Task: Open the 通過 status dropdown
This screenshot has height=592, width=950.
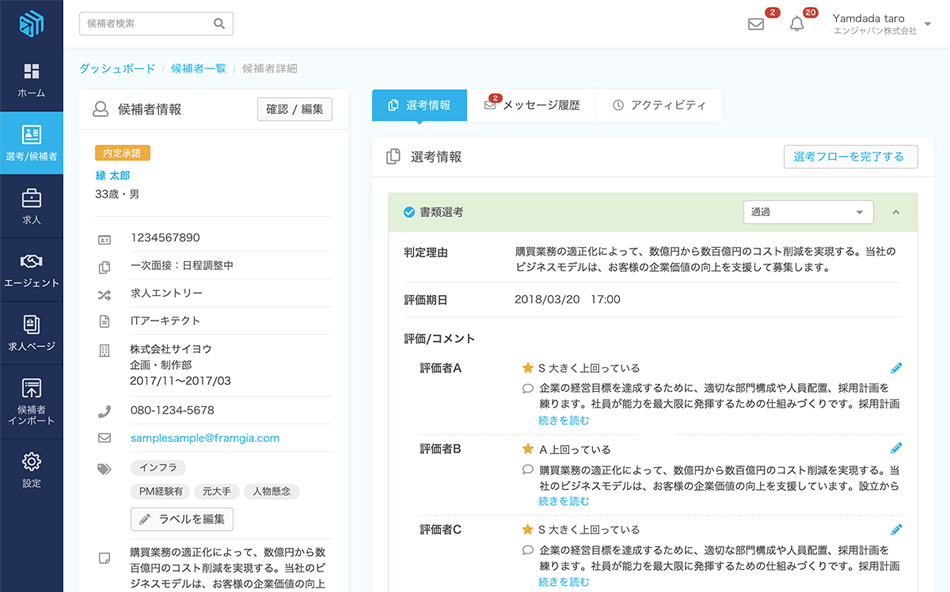Action: 808,212
